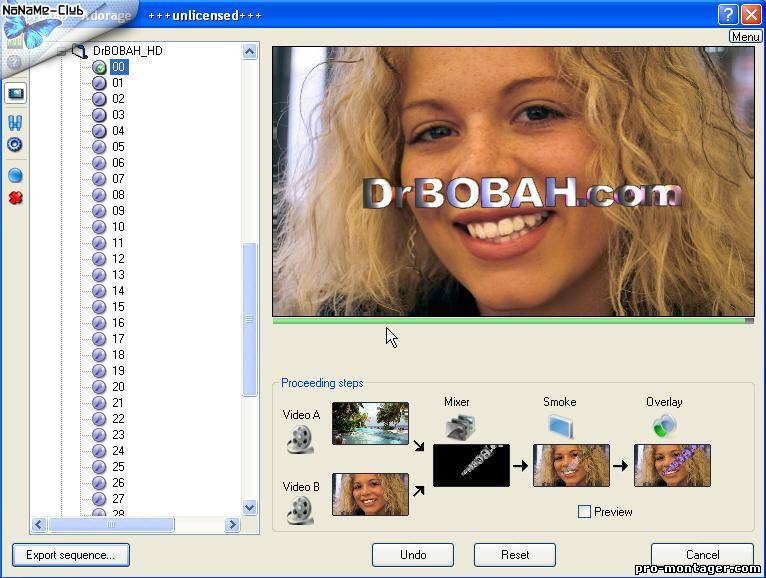Select tree item 14
Screen dimensions: 766x578
[x=118, y=291]
